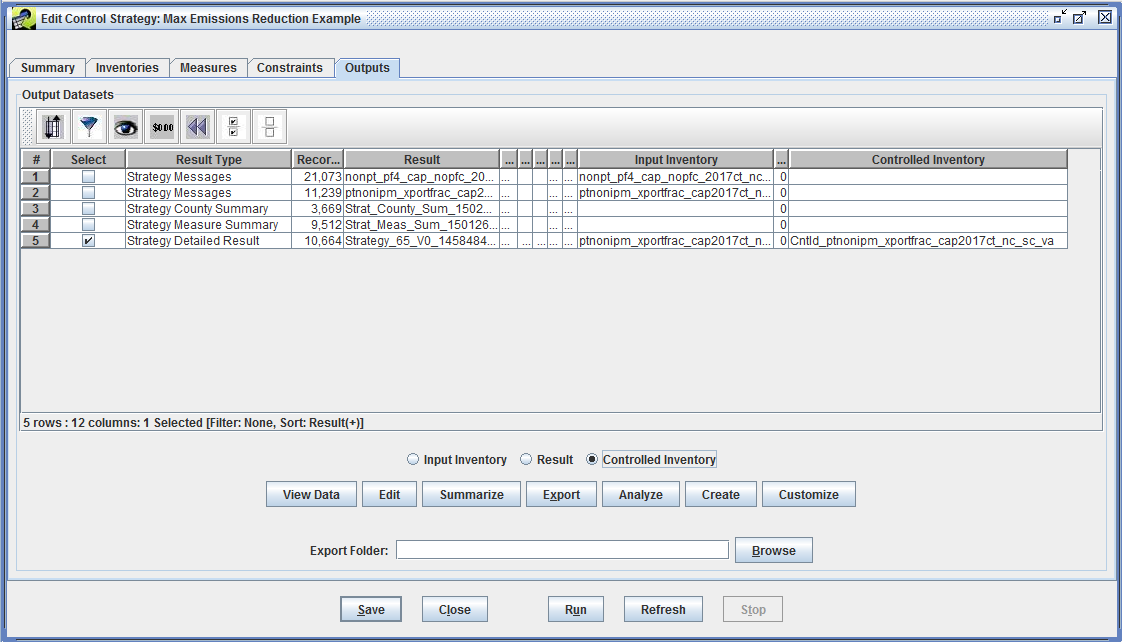The height and width of the screenshot is (642, 1122).
Task: Uncheck Select for Strategy Detailed Result row
Action: pyautogui.click(x=88, y=240)
